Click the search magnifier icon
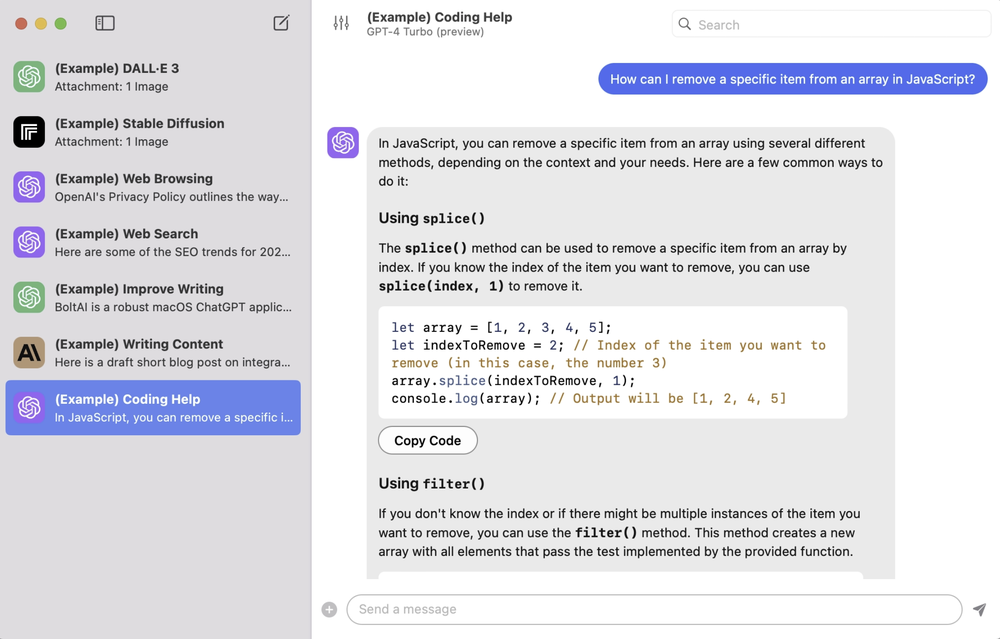1000x639 pixels. coord(684,24)
